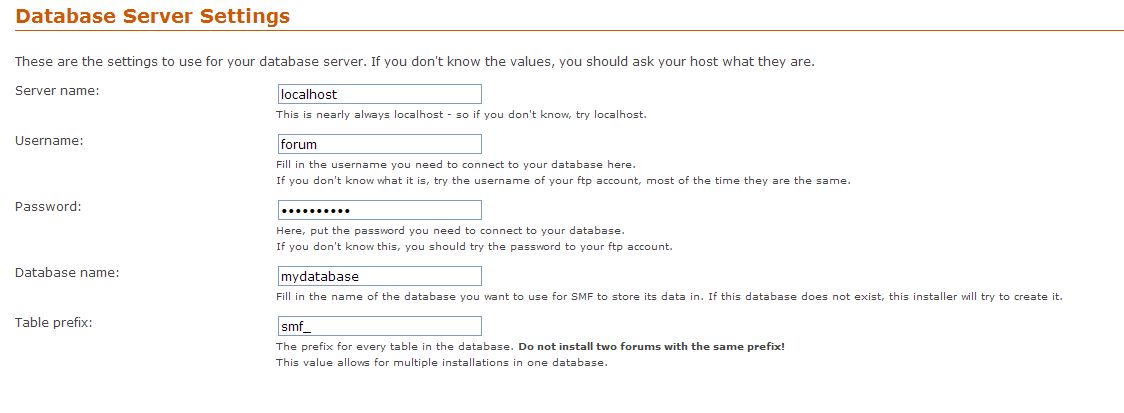Image resolution: width=1124 pixels, height=413 pixels.
Task: Select the "Password:" label
Action: click(x=48, y=206)
